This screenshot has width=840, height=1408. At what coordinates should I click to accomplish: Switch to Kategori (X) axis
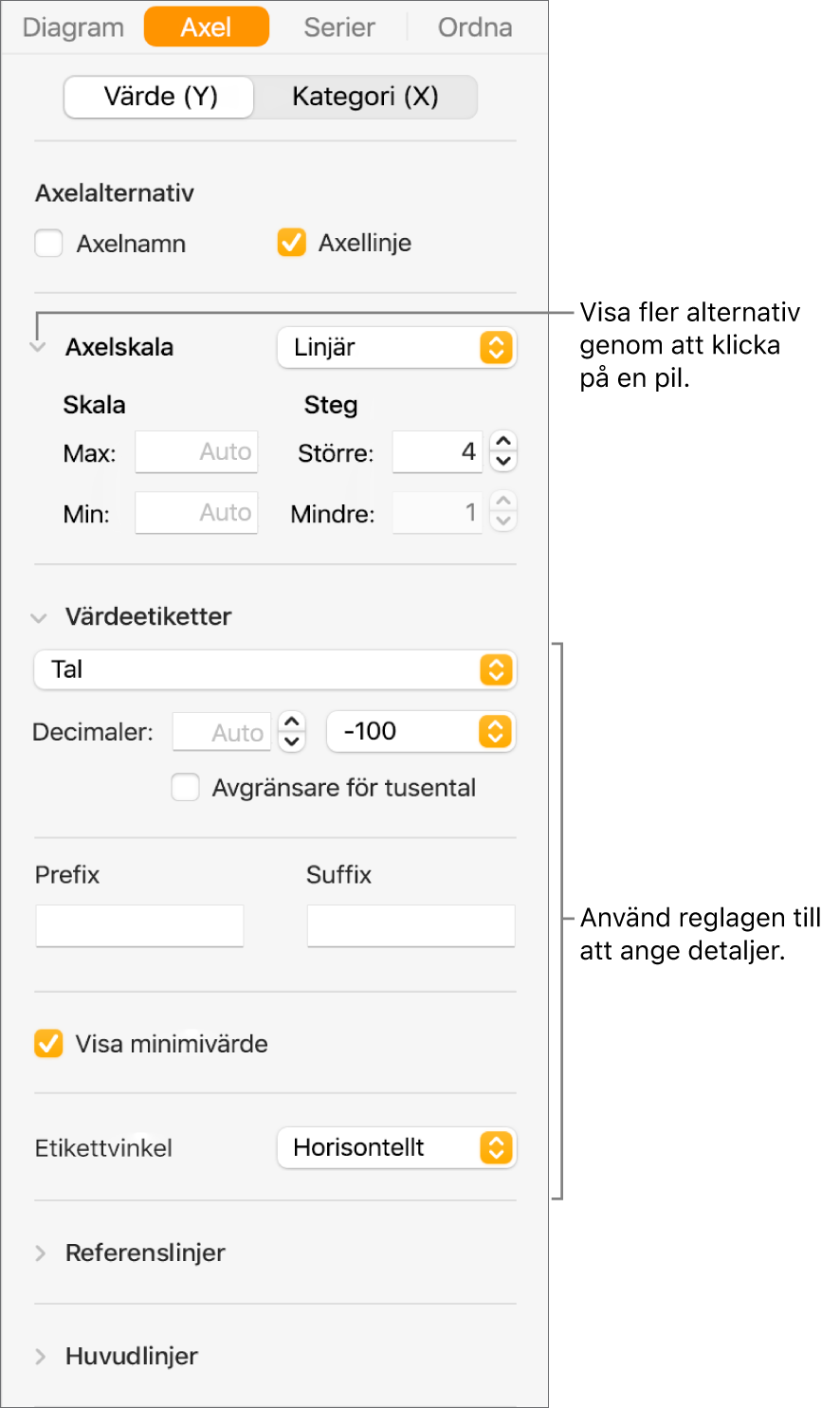(365, 97)
